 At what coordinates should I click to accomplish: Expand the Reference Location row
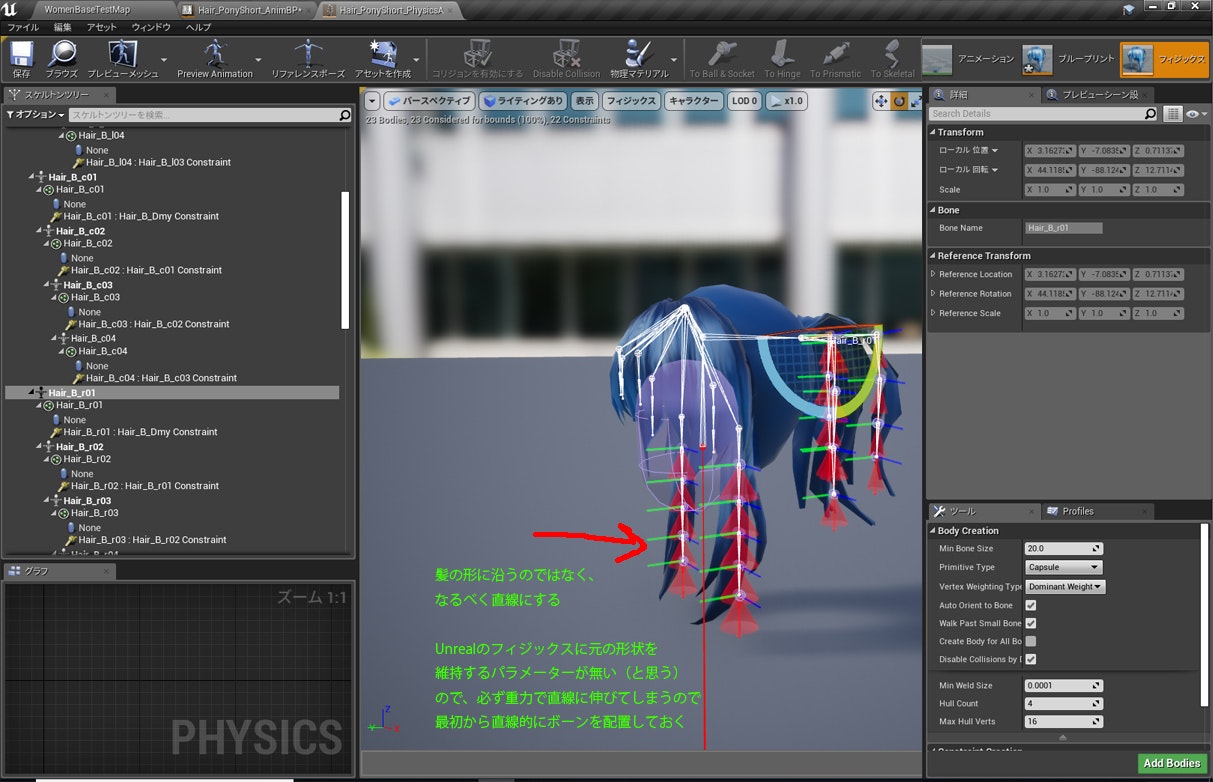pyautogui.click(x=933, y=274)
